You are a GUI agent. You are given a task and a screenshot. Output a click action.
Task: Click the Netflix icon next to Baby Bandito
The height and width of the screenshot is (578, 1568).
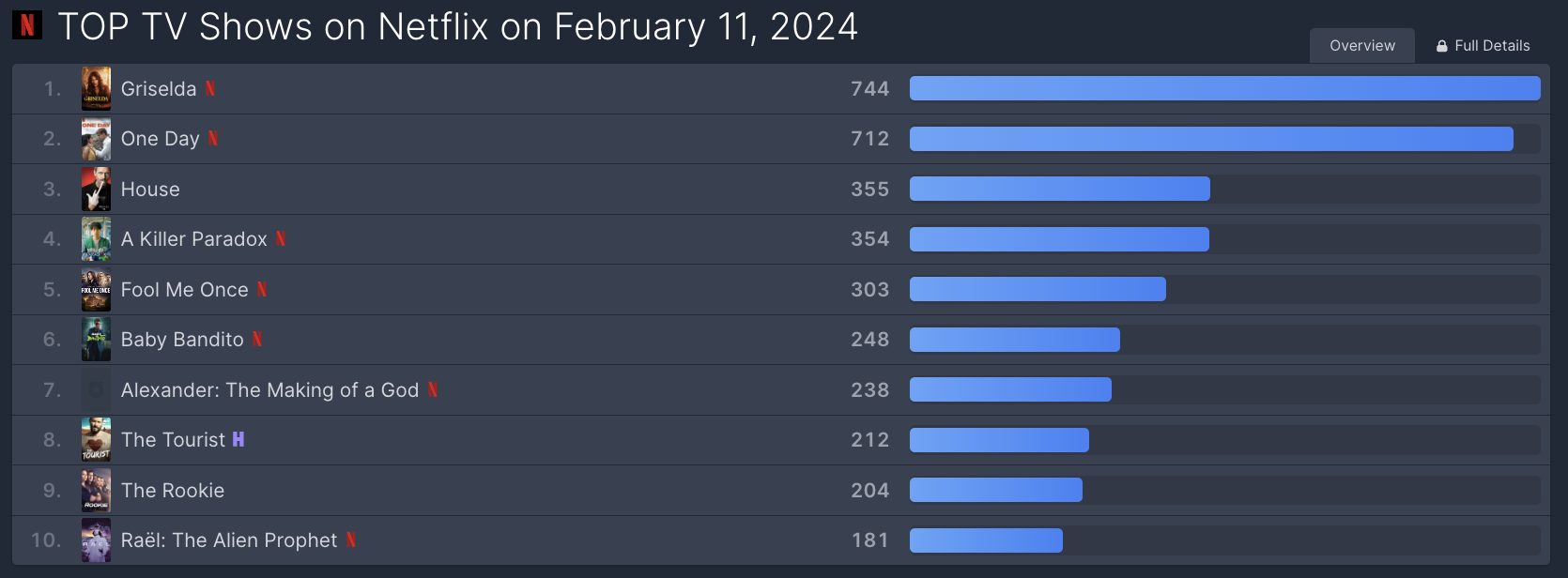coord(257,339)
